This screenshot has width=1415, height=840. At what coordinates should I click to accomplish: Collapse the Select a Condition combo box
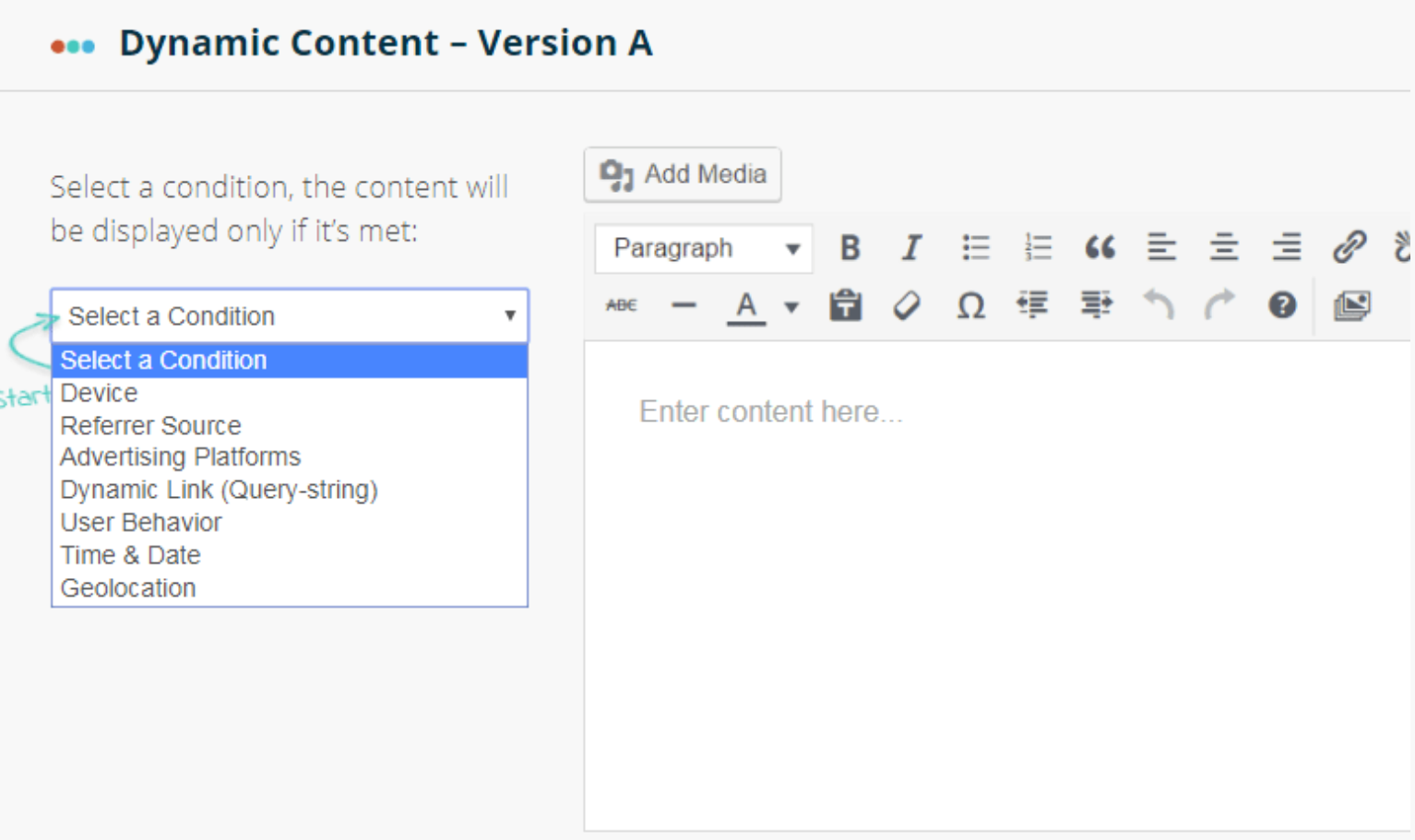289,316
